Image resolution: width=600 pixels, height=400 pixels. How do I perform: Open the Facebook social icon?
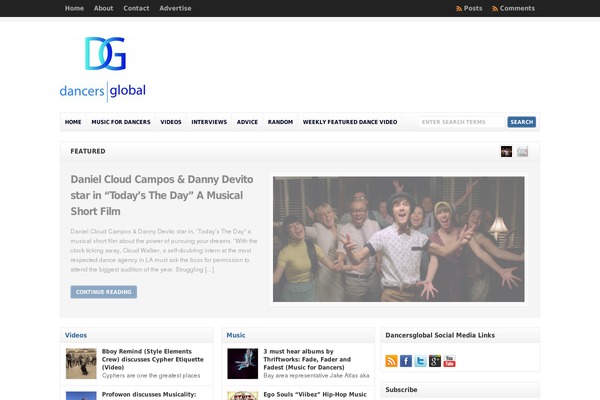406,361
